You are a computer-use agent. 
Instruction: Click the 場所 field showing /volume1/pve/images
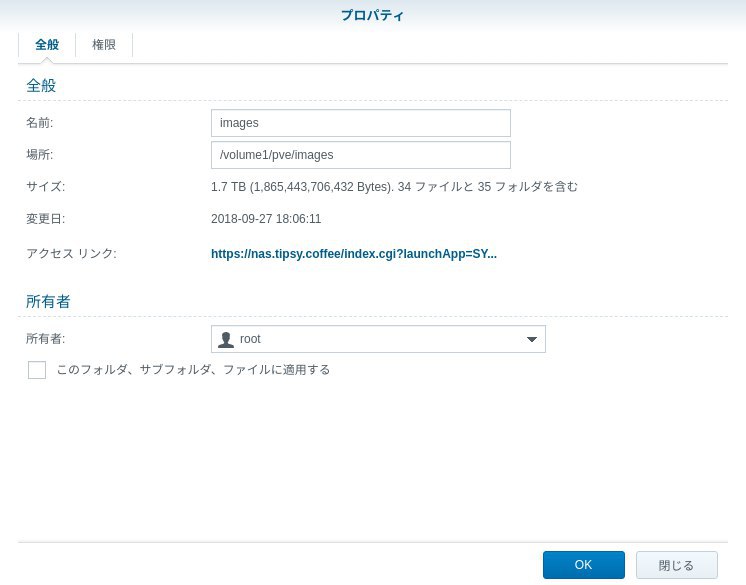pyautogui.click(x=361, y=155)
